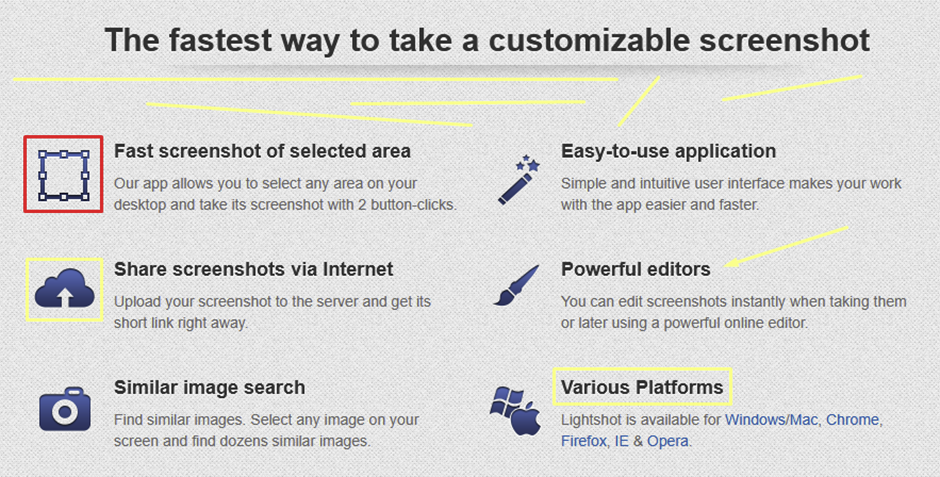Click the magic wand icon
Screen dimensions: 940x477
point(518,178)
